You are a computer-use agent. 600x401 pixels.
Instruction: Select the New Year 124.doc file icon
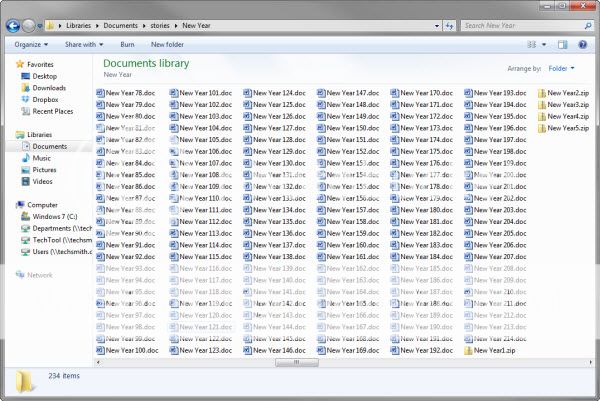pyautogui.click(x=248, y=93)
